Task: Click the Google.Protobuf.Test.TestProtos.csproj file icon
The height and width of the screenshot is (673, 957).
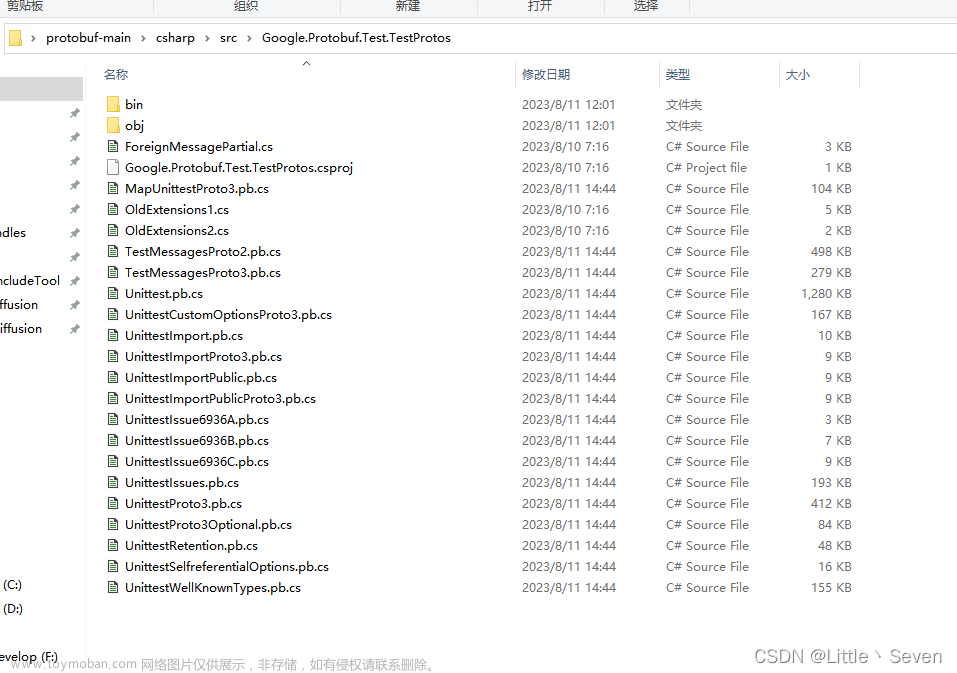Action: [x=113, y=167]
